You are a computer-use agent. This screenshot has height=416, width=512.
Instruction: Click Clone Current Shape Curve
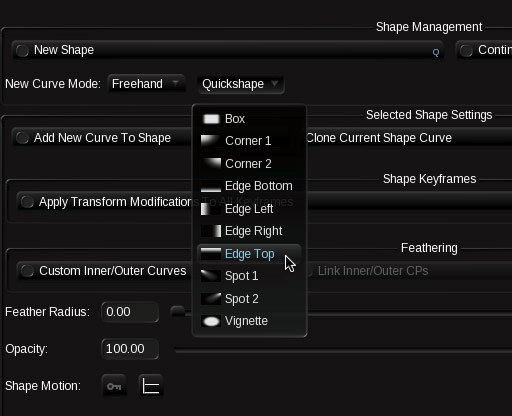click(379, 138)
